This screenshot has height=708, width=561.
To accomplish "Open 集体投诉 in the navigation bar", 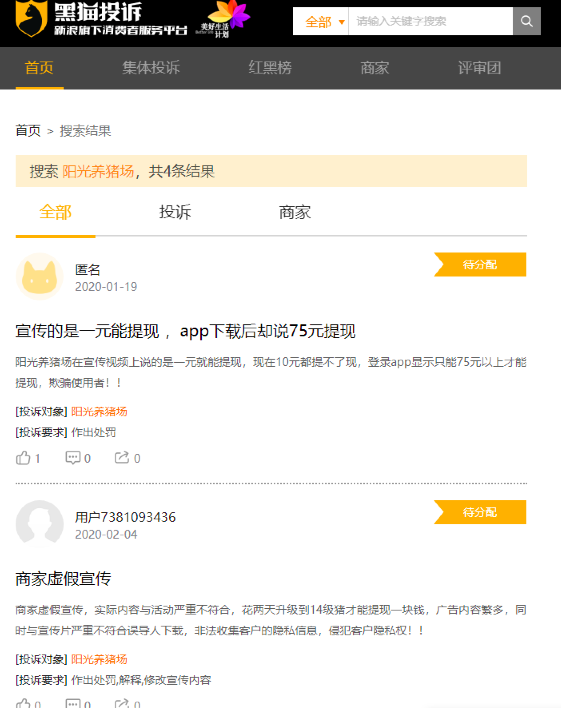I will 151,68.
